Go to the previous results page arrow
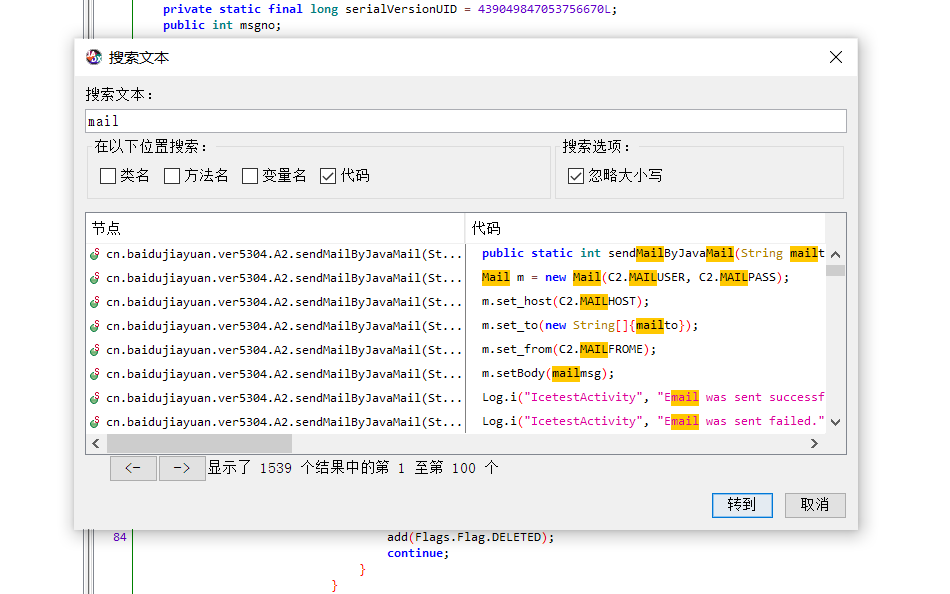 133,468
